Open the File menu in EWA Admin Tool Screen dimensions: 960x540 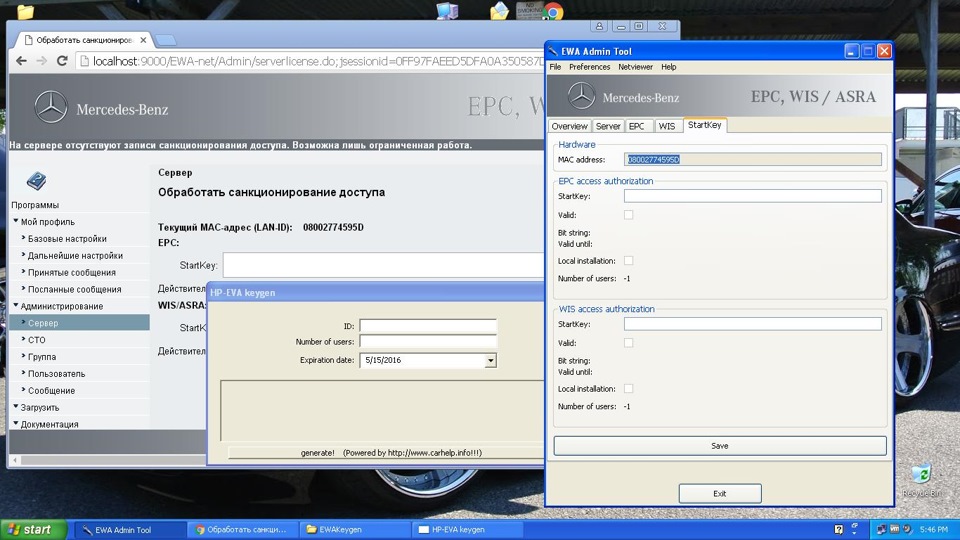coord(555,67)
